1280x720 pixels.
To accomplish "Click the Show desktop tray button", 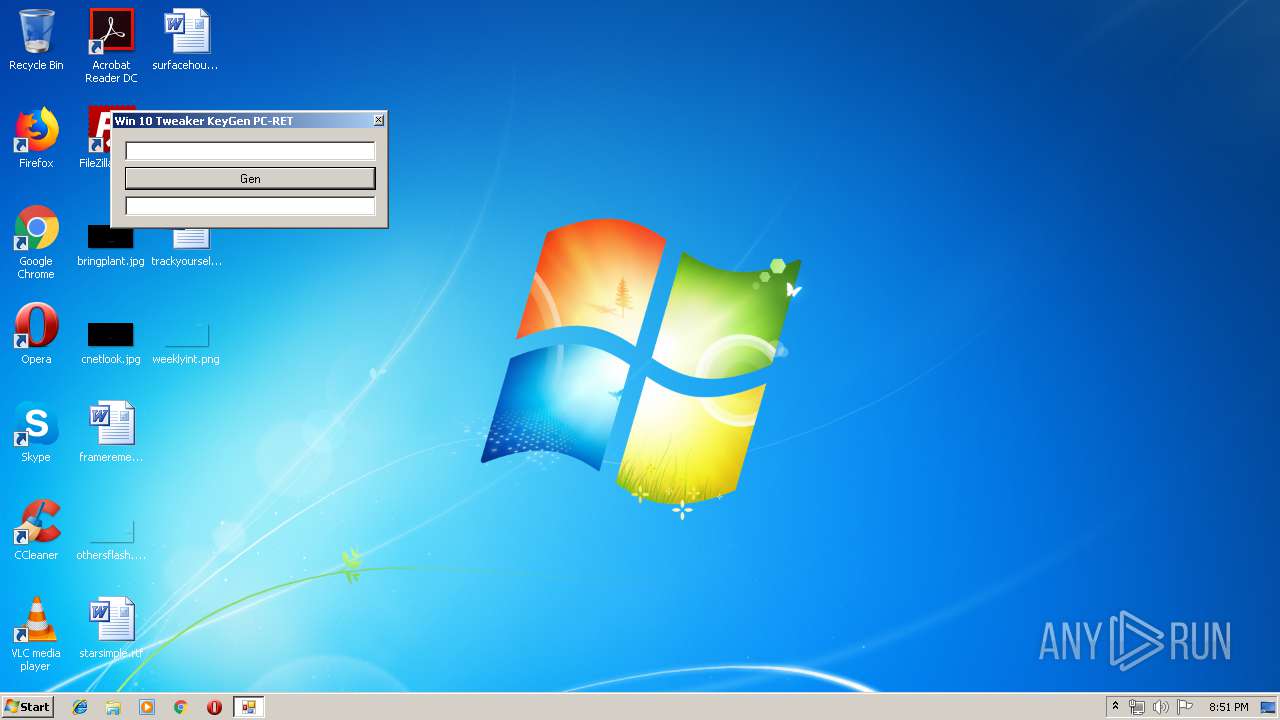I will tap(1269, 707).
